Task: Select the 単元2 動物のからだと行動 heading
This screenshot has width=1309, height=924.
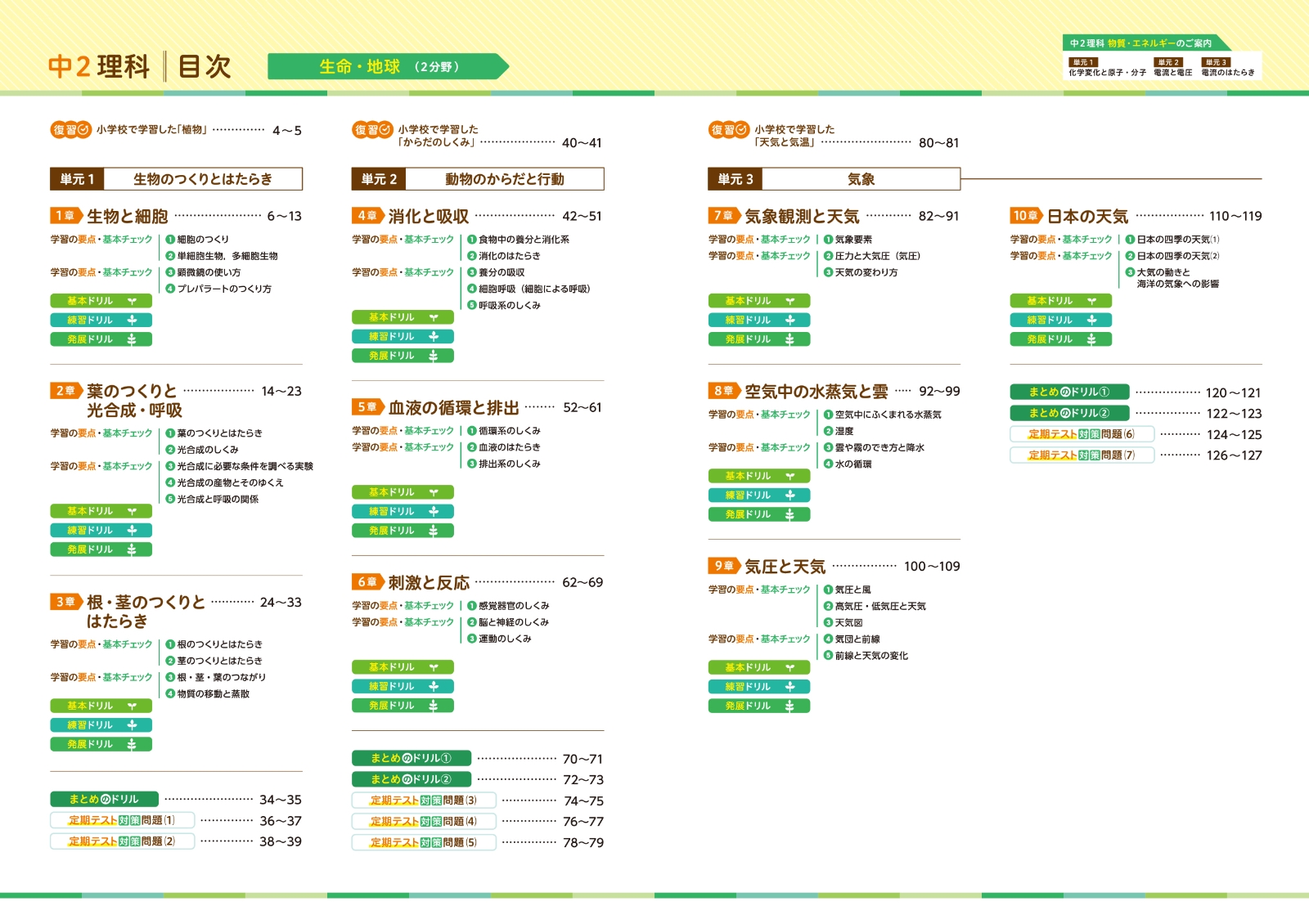Action: tap(478, 179)
